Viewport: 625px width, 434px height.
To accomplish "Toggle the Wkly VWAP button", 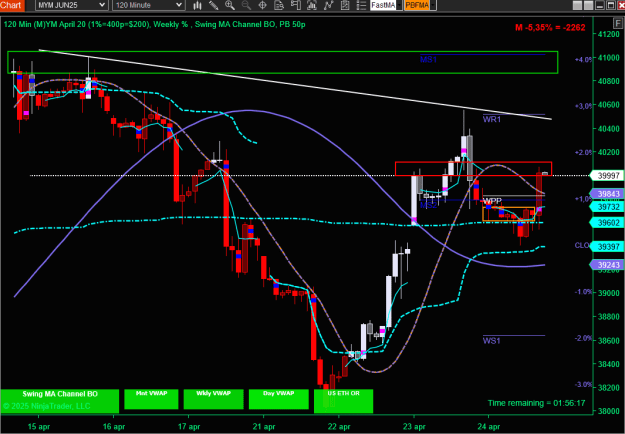I will coord(214,399).
